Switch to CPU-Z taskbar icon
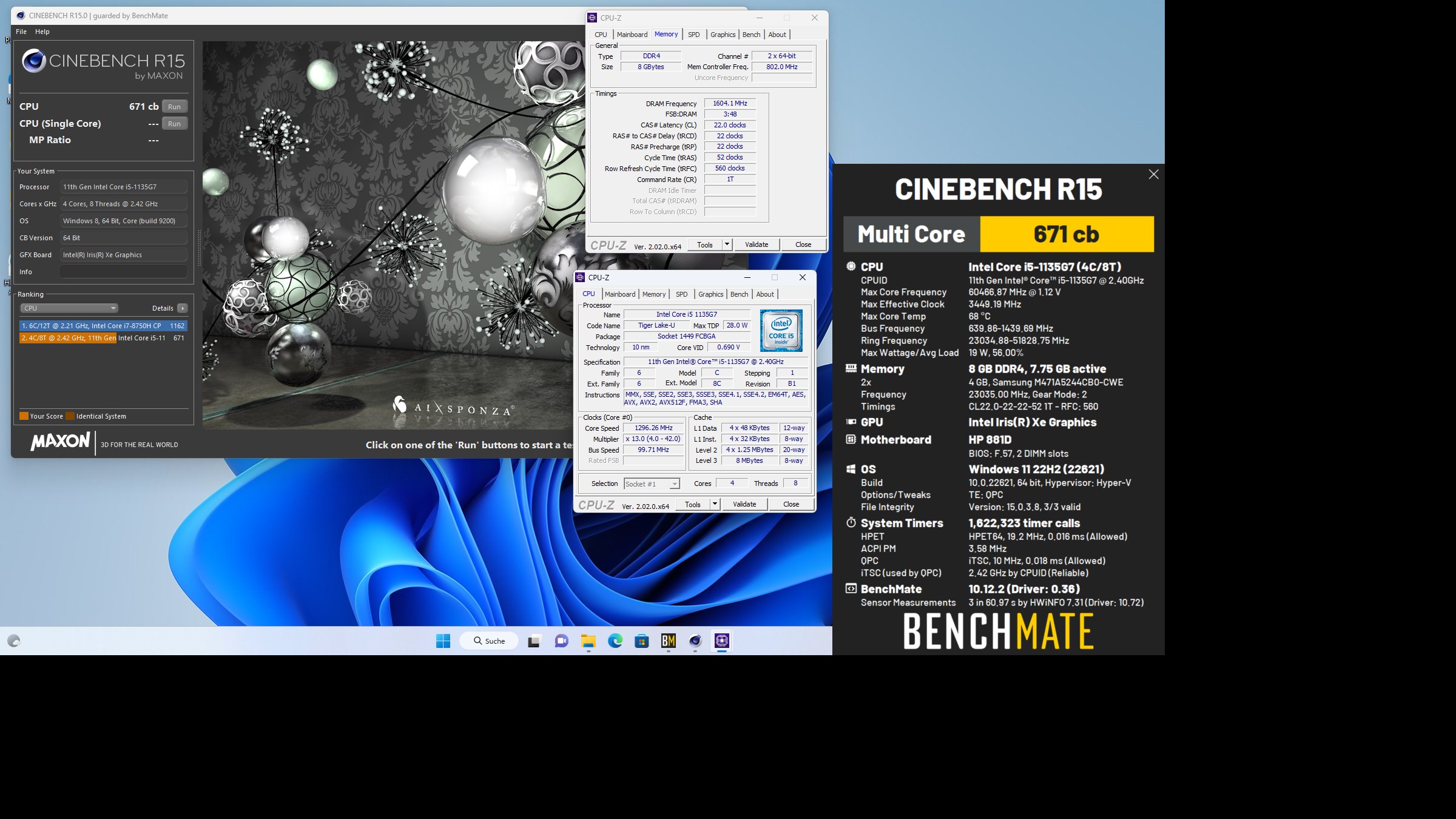Image resolution: width=1456 pixels, height=819 pixels. coord(722,641)
